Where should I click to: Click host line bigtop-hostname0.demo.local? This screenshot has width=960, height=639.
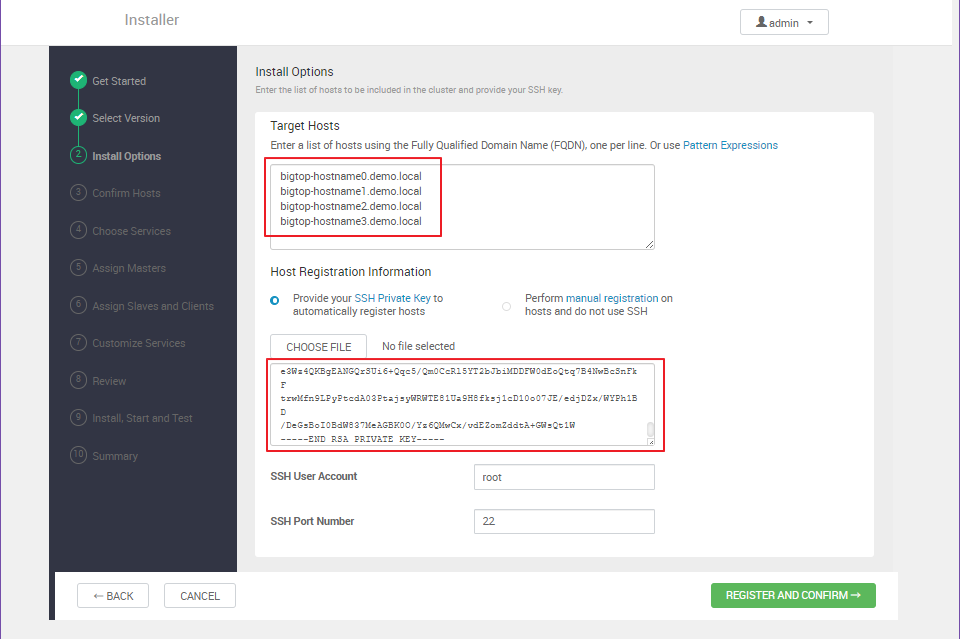351,176
